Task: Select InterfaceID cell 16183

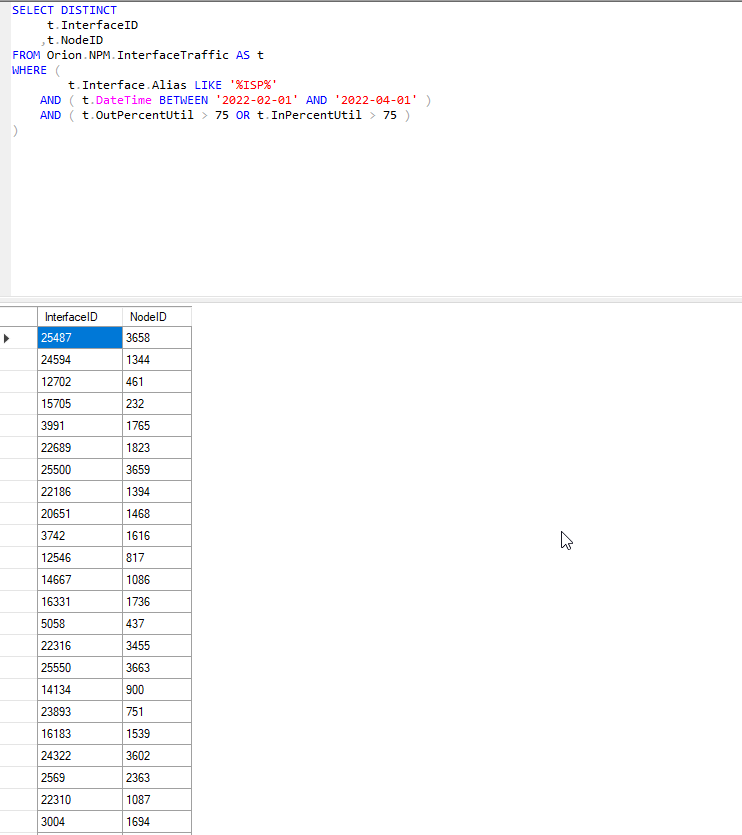Action: click(80, 734)
